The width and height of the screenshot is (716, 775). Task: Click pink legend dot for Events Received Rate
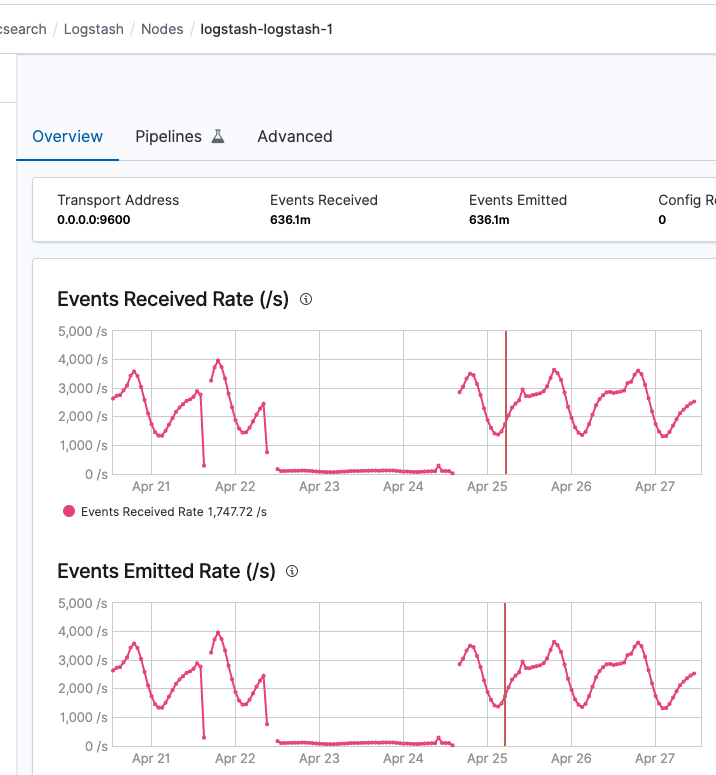[69, 511]
